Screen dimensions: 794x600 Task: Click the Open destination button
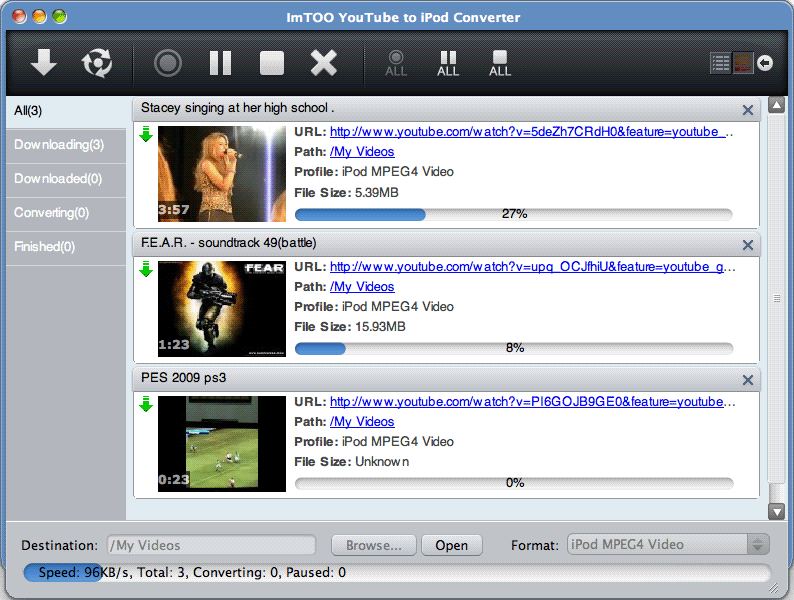[x=452, y=545]
